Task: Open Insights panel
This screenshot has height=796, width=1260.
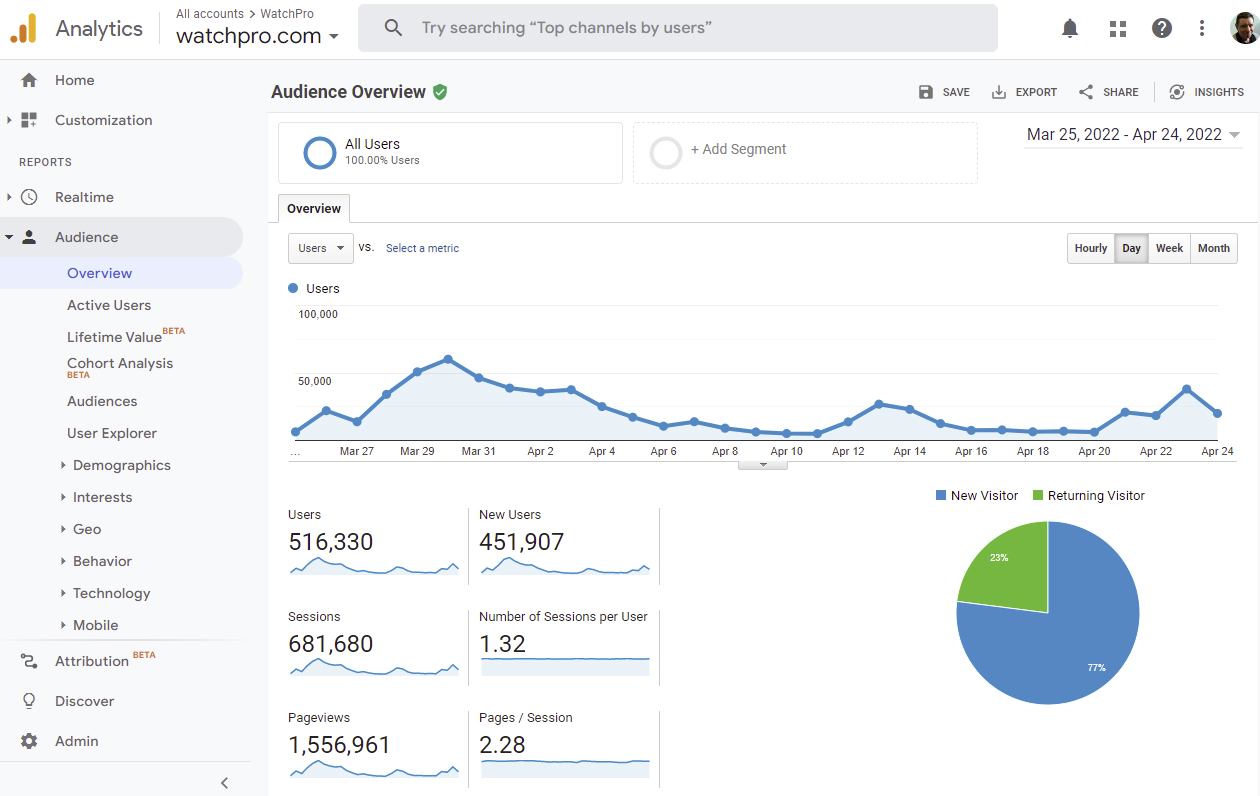Action: pos(1207,91)
